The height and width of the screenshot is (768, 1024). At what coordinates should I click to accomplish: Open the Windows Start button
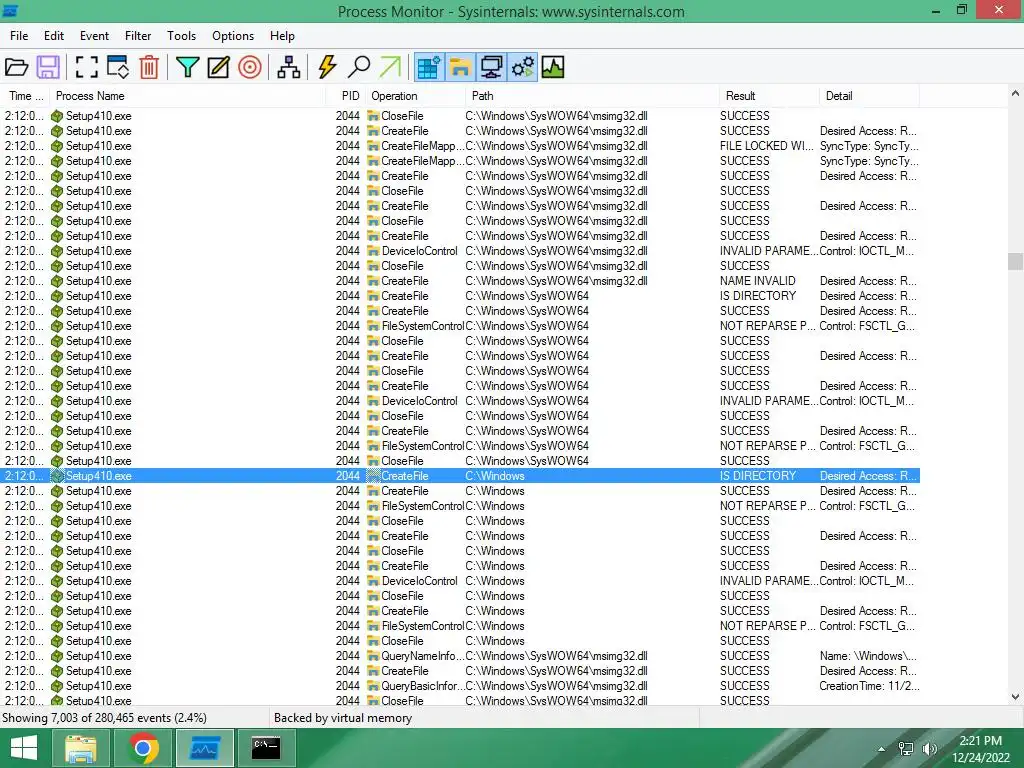tap(24, 748)
